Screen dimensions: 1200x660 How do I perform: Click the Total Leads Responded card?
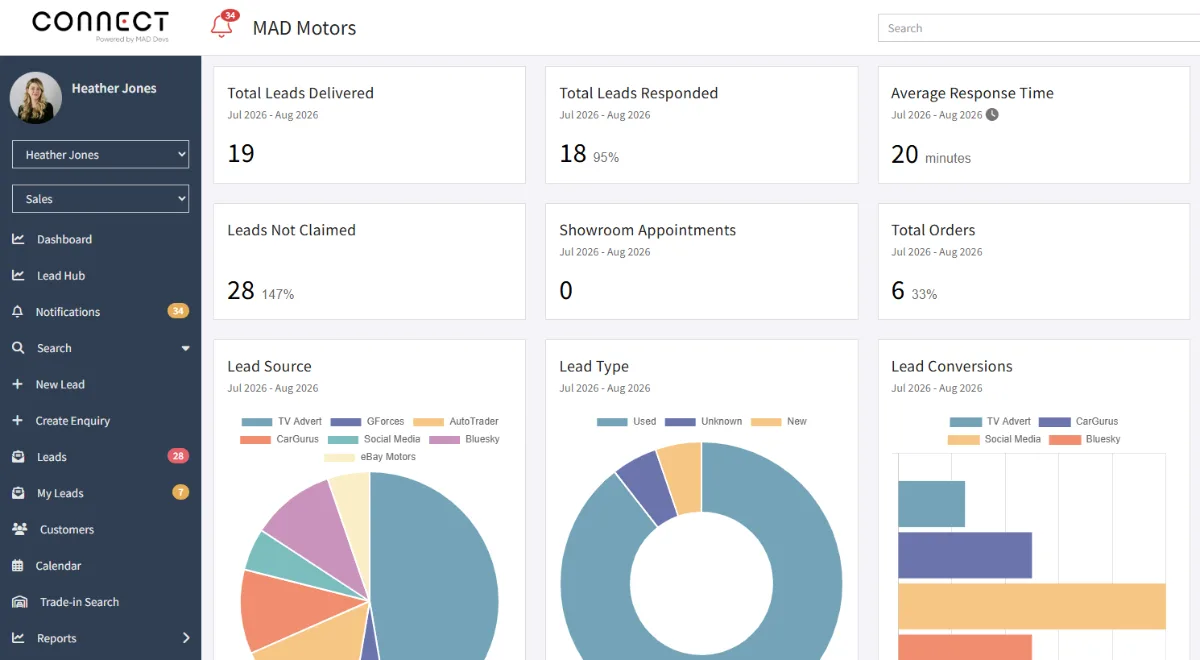pyautogui.click(x=701, y=125)
